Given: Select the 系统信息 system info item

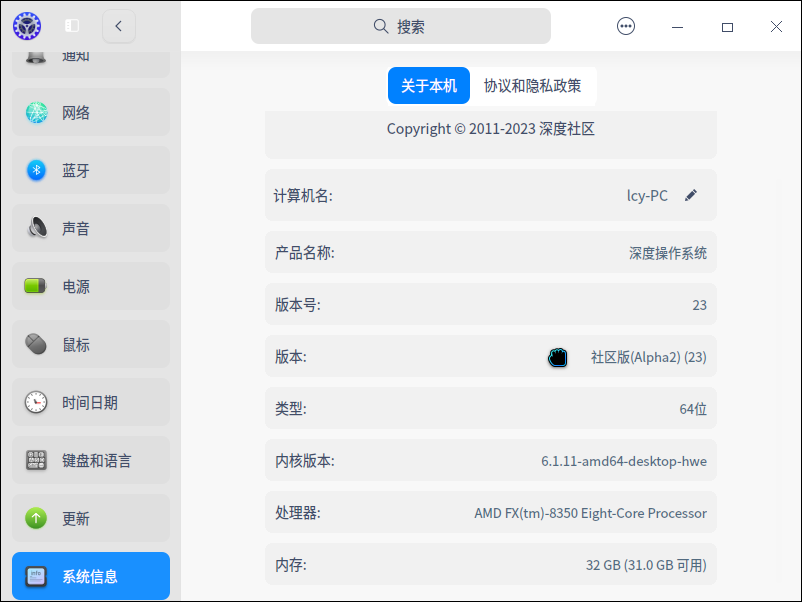Looking at the screenshot, I should pyautogui.click(x=91, y=576).
